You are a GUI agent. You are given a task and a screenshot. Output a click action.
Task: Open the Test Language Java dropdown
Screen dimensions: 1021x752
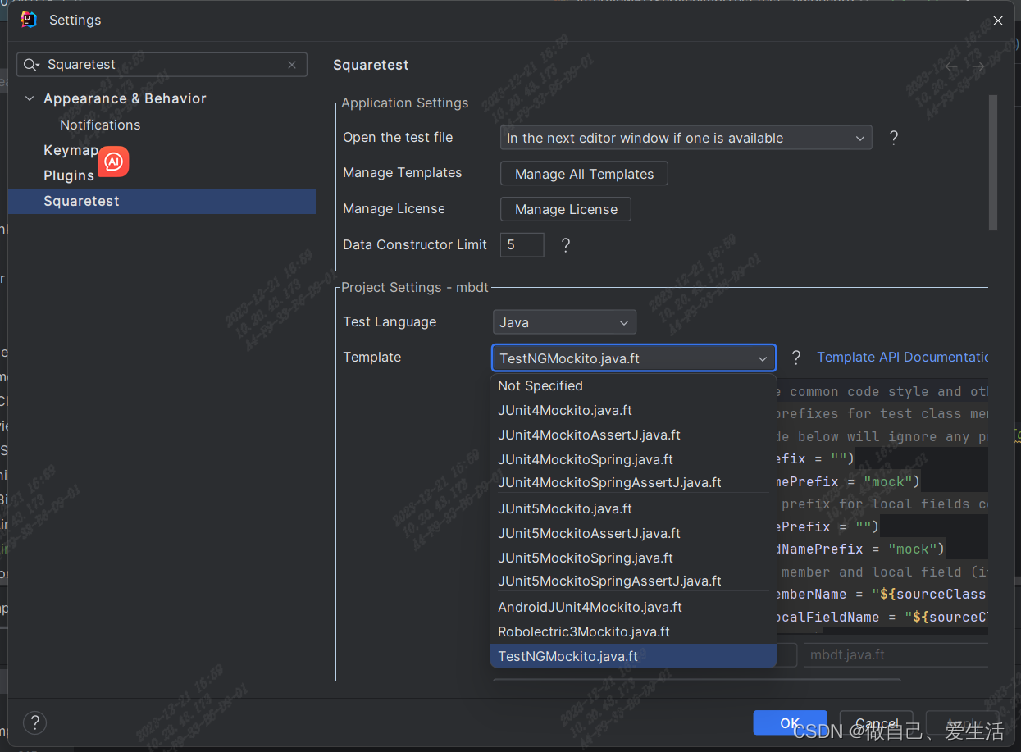pyautogui.click(x=564, y=322)
